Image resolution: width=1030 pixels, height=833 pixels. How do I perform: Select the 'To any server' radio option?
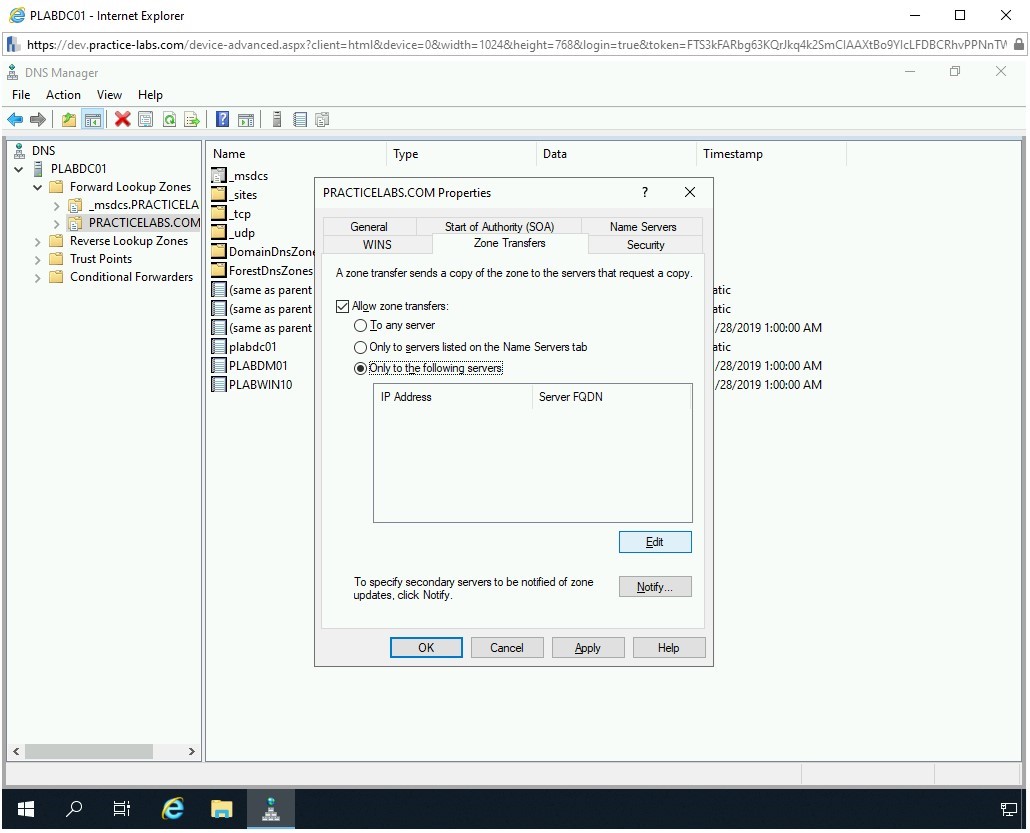(361, 326)
